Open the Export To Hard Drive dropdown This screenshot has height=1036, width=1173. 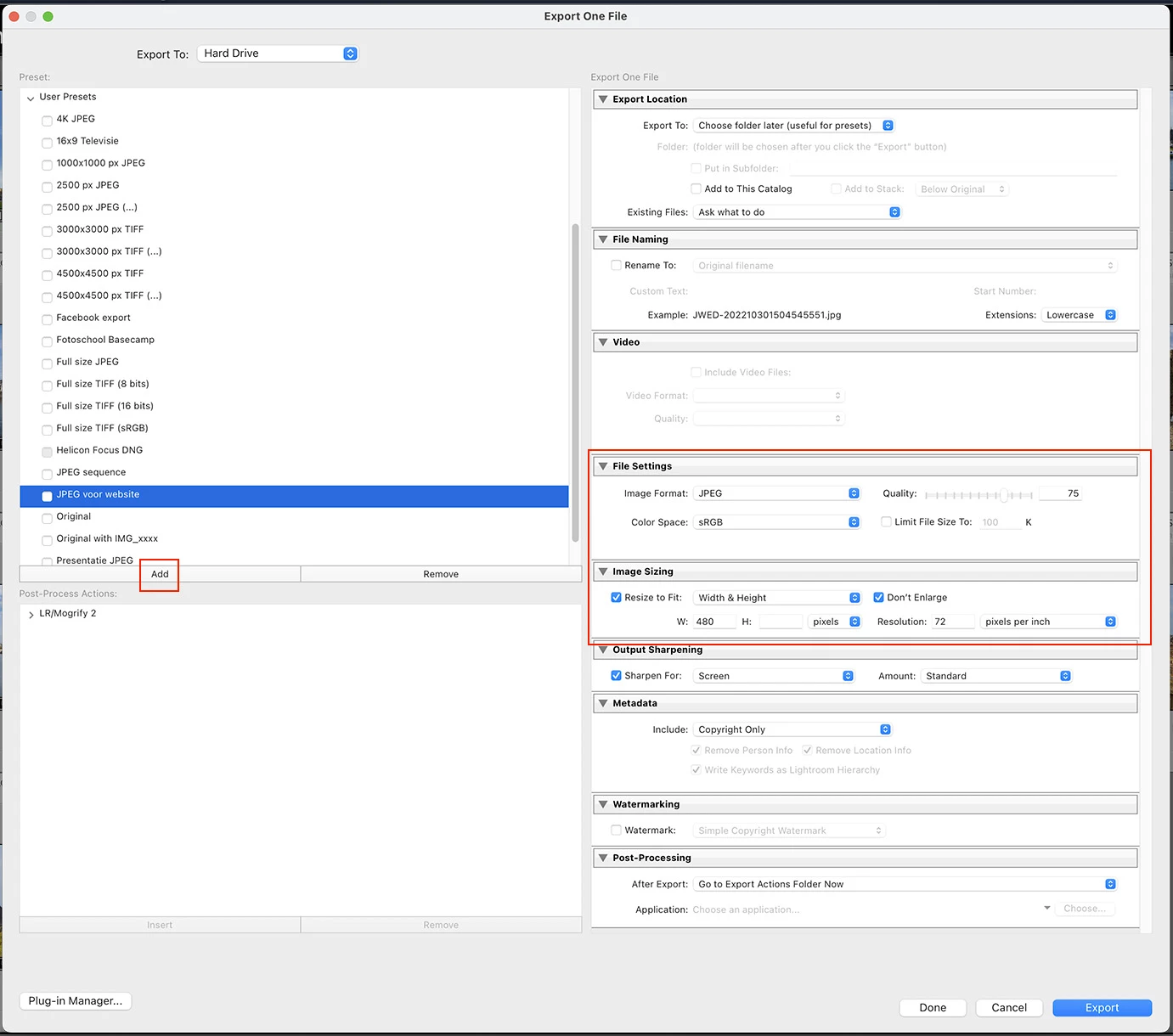click(x=278, y=53)
